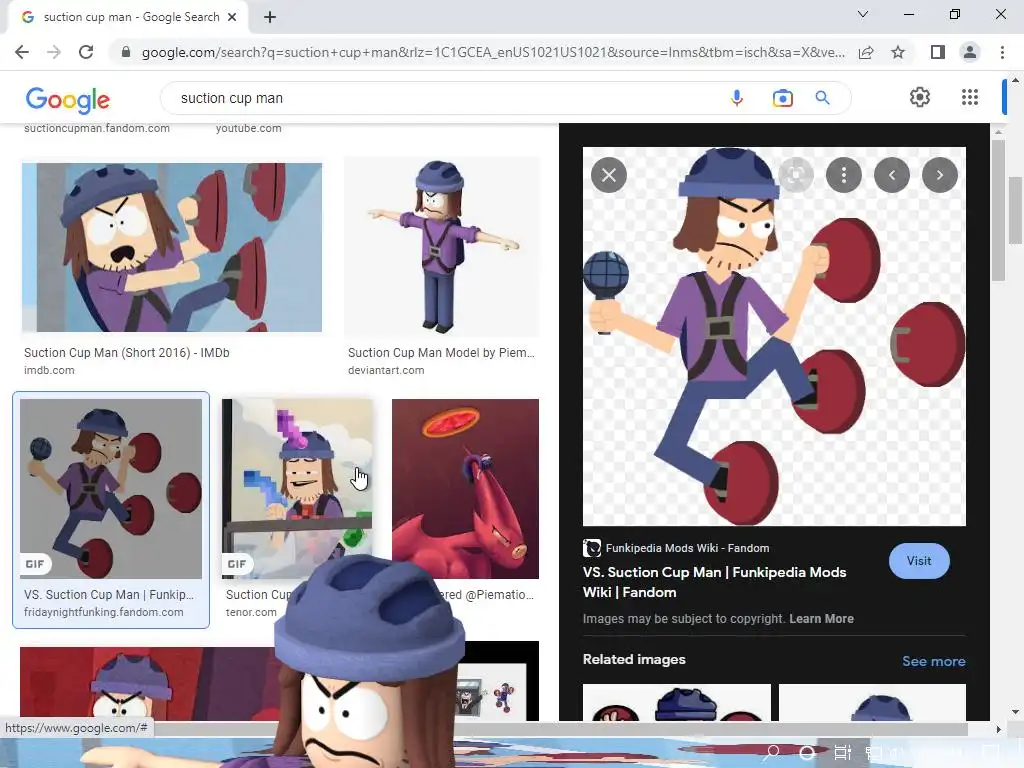Open the red background thumbnail at bottom

147,684
